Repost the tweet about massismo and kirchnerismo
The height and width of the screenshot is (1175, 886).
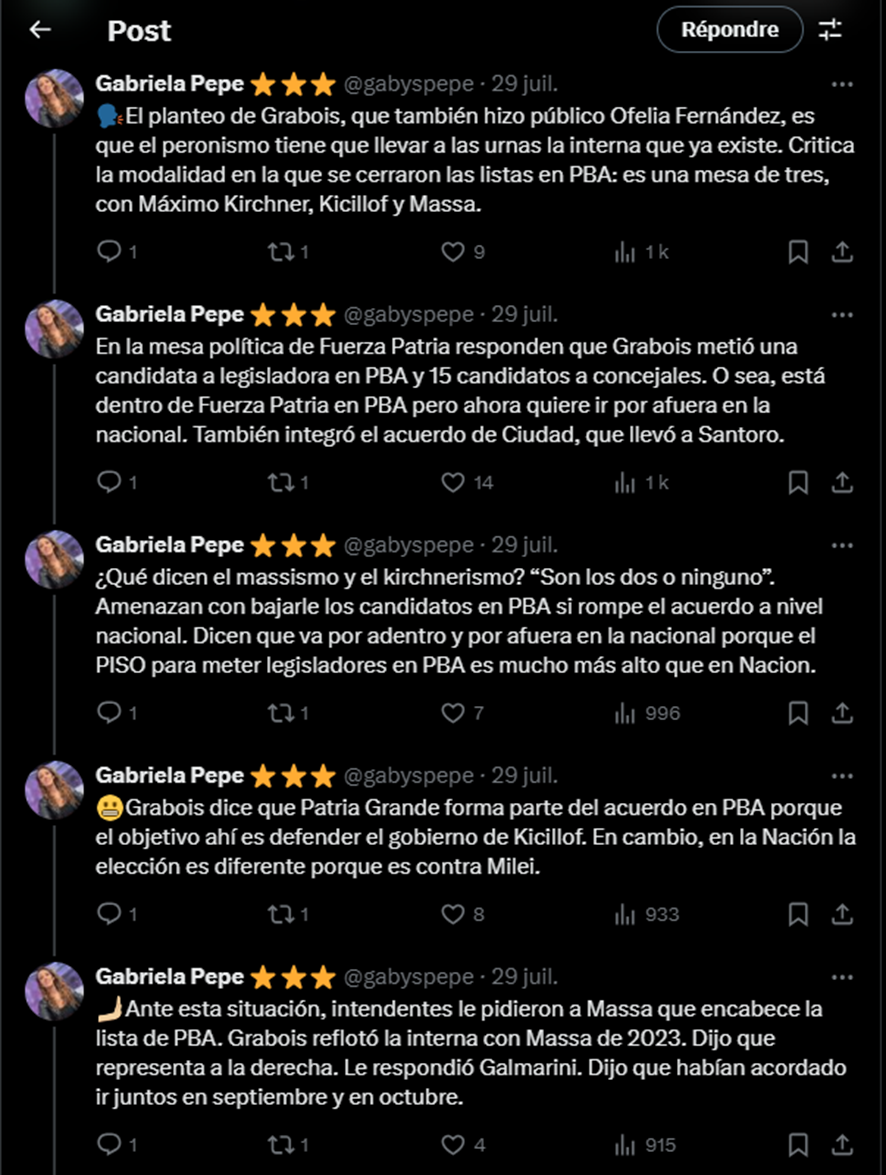click(x=281, y=713)
